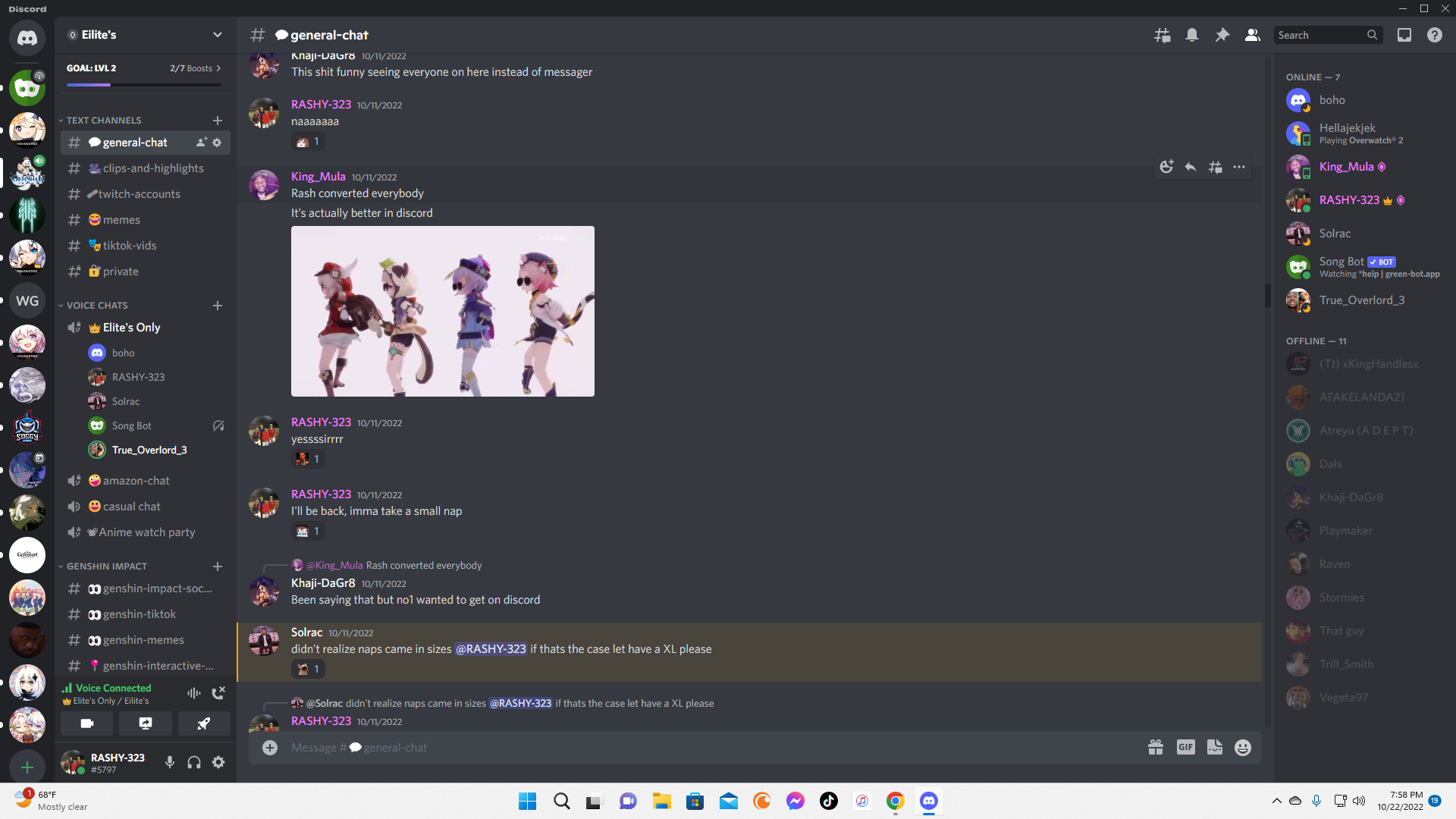Image resolution: width=1456 pixels, height=819 pixels.
Task: Mute your microphone
Action: [x=169, y=762]
